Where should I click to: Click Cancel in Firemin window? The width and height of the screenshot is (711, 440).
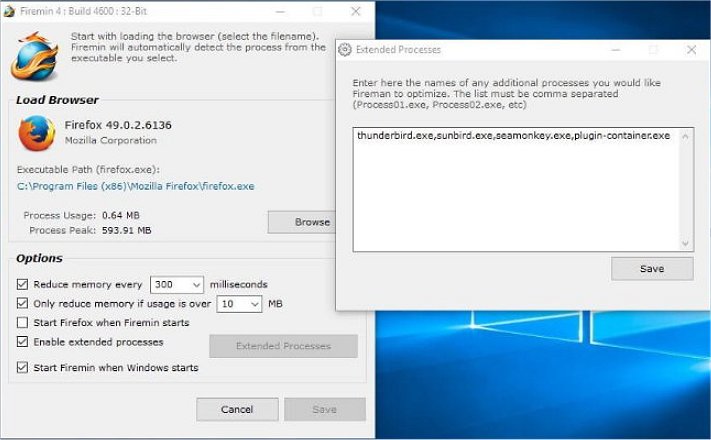pos(237,409)
